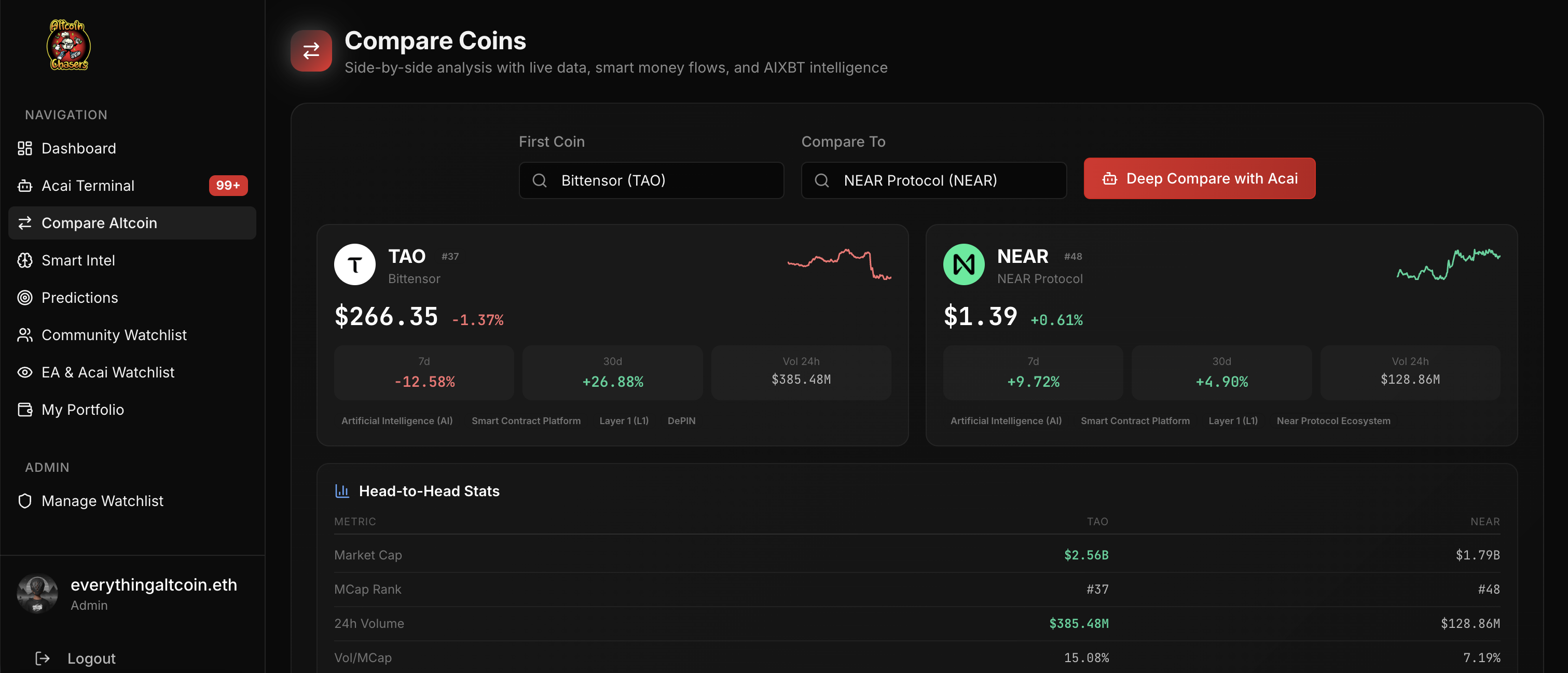This screenshot has height=673, width=1568.
Task: Click the EA & Acai Watchlist eye icon
Action: tap(25, 372)
